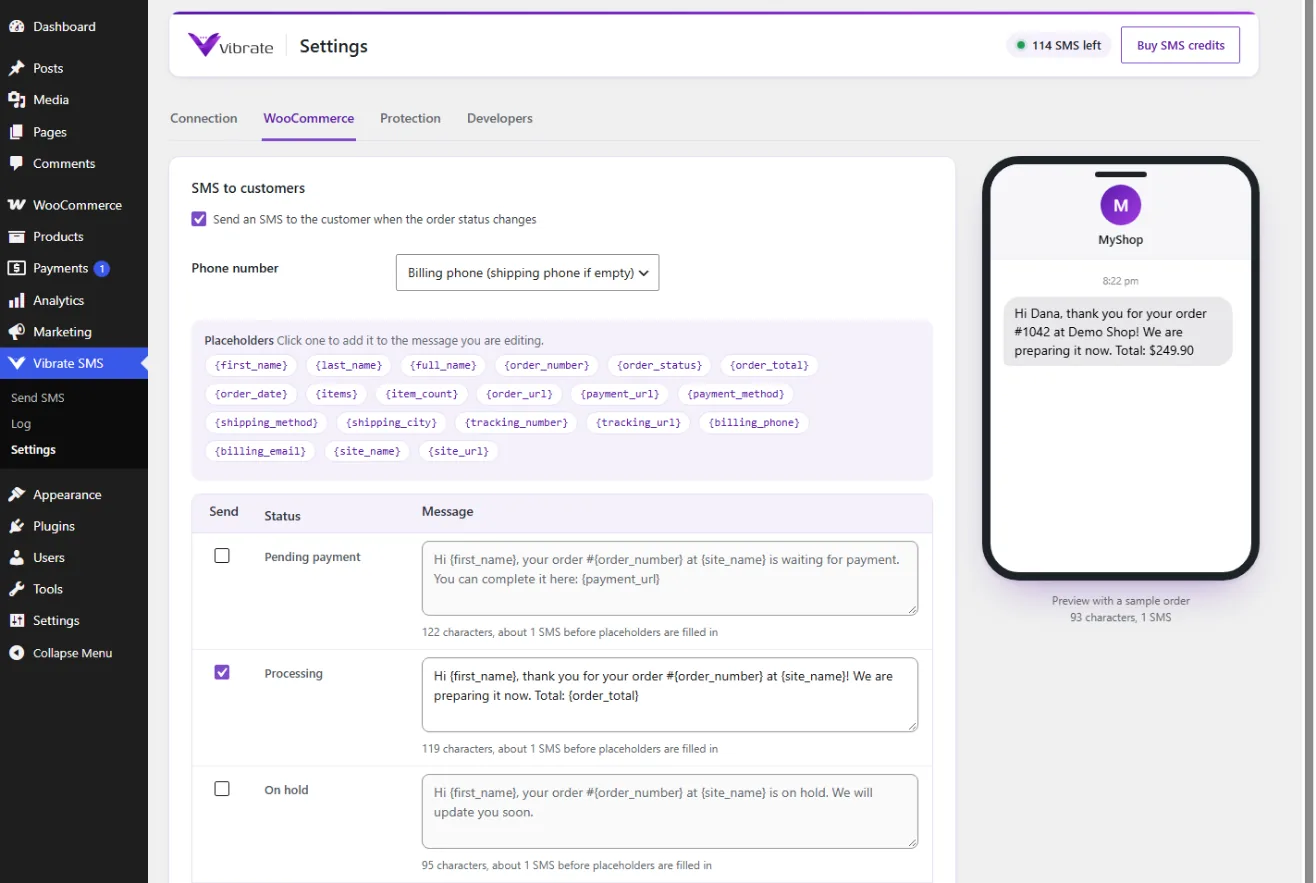Viewport: 1316px width, 883px height.
Task: Open the Log submenu link
Action: [x=21, y=424]
